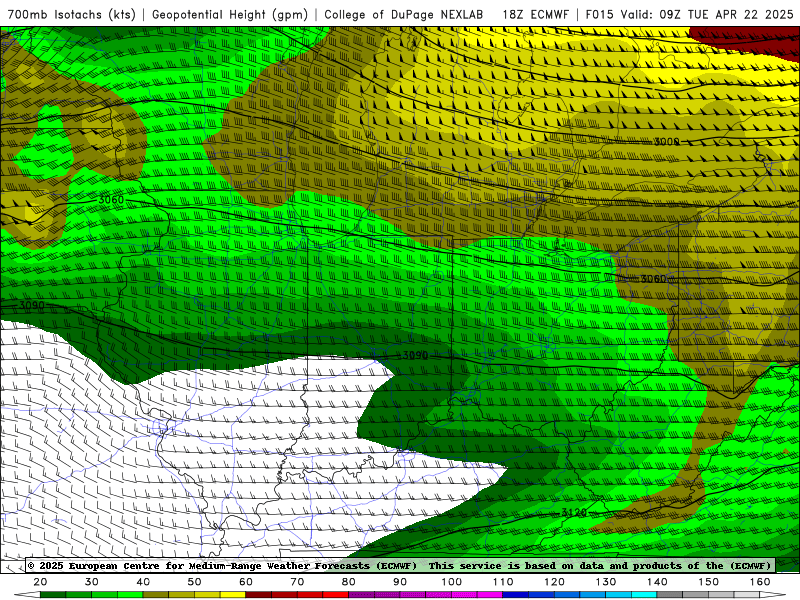
Task: Click the dark maroon swatch starting at 60 kts
Action: tap(259, 595)
